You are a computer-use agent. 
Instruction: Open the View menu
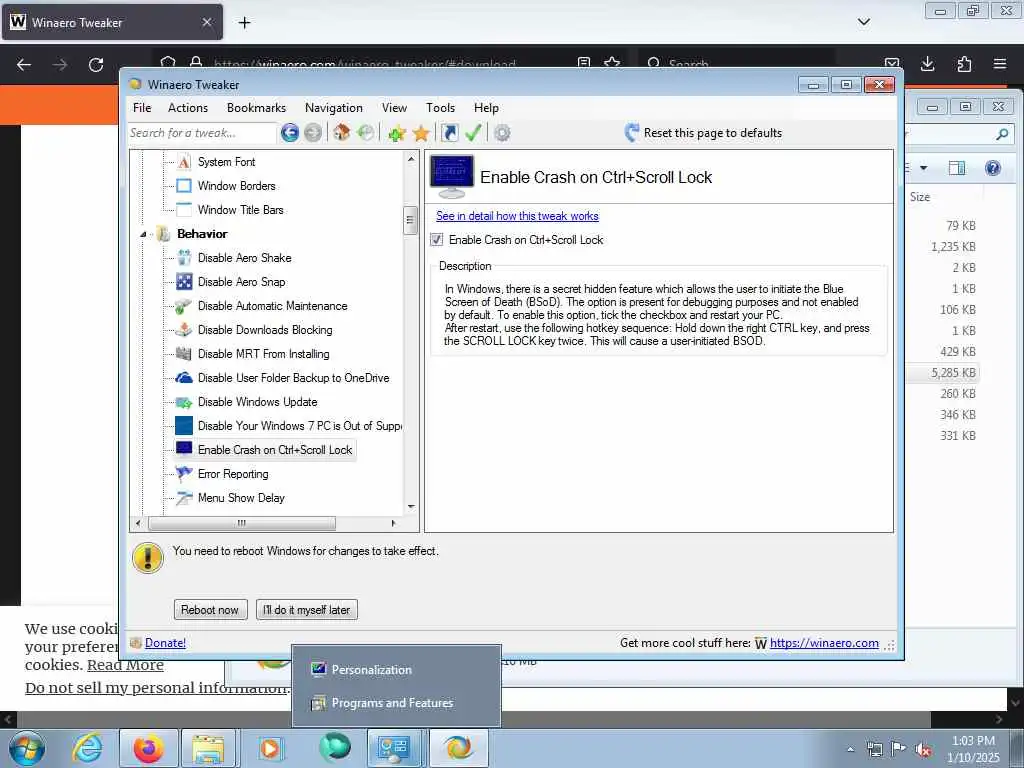pos(394,108)
